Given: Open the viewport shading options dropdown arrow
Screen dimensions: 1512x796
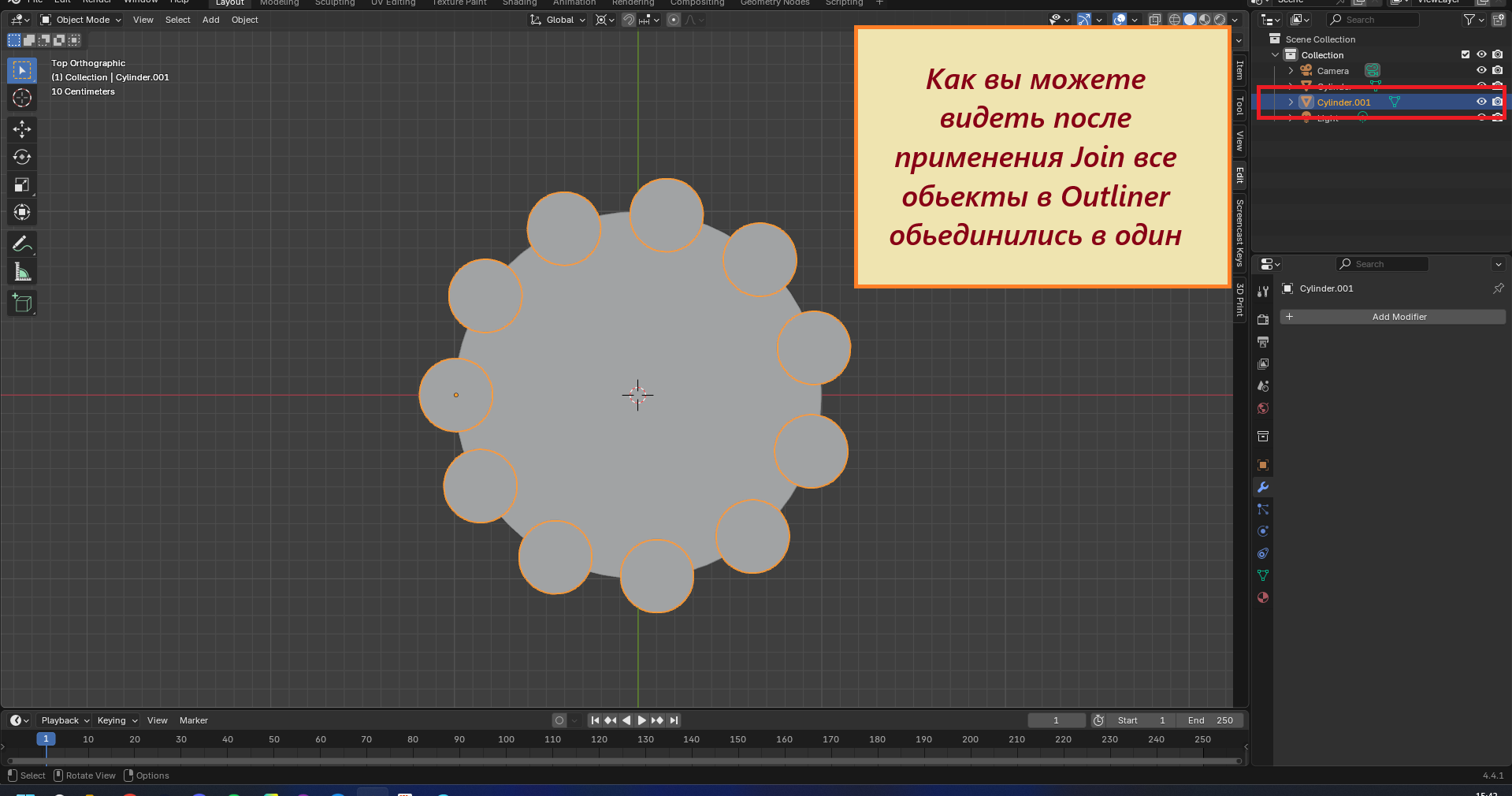Looking at the screenshot, I should [1235, 20].
